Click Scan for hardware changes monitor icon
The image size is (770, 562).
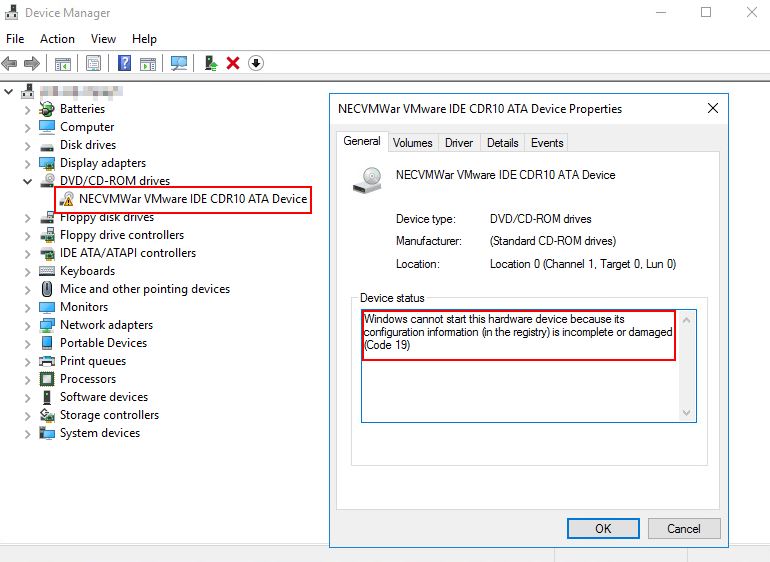click(179, 63)
